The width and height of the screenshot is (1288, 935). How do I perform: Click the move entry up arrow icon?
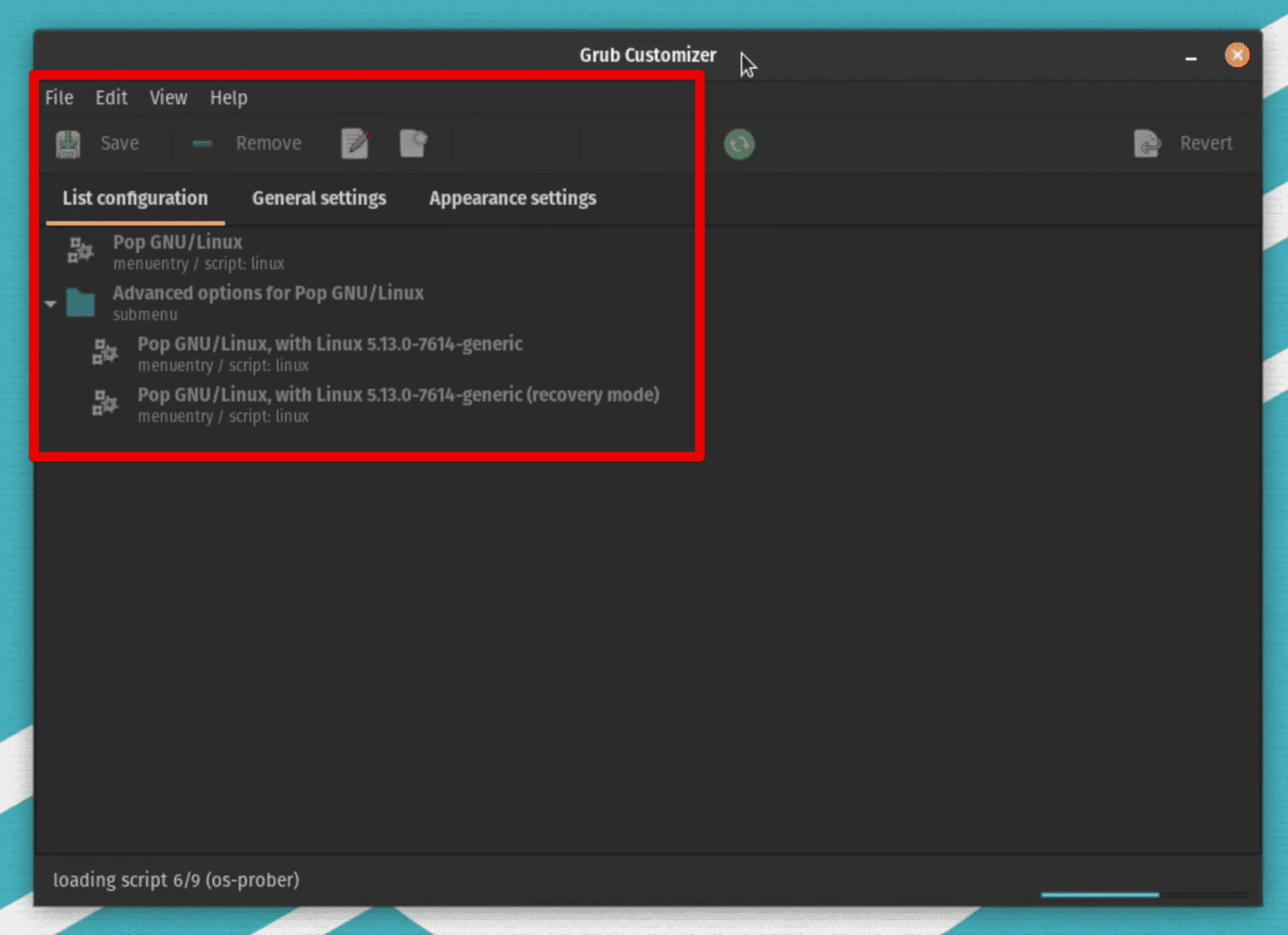tap(484, 143)
